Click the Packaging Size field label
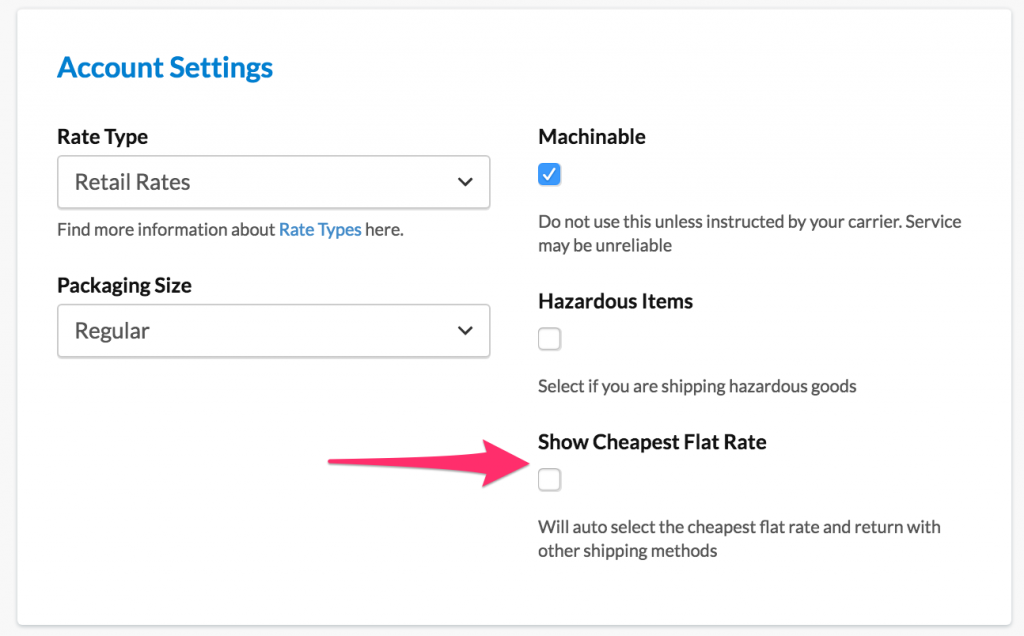 coord(124,286)
